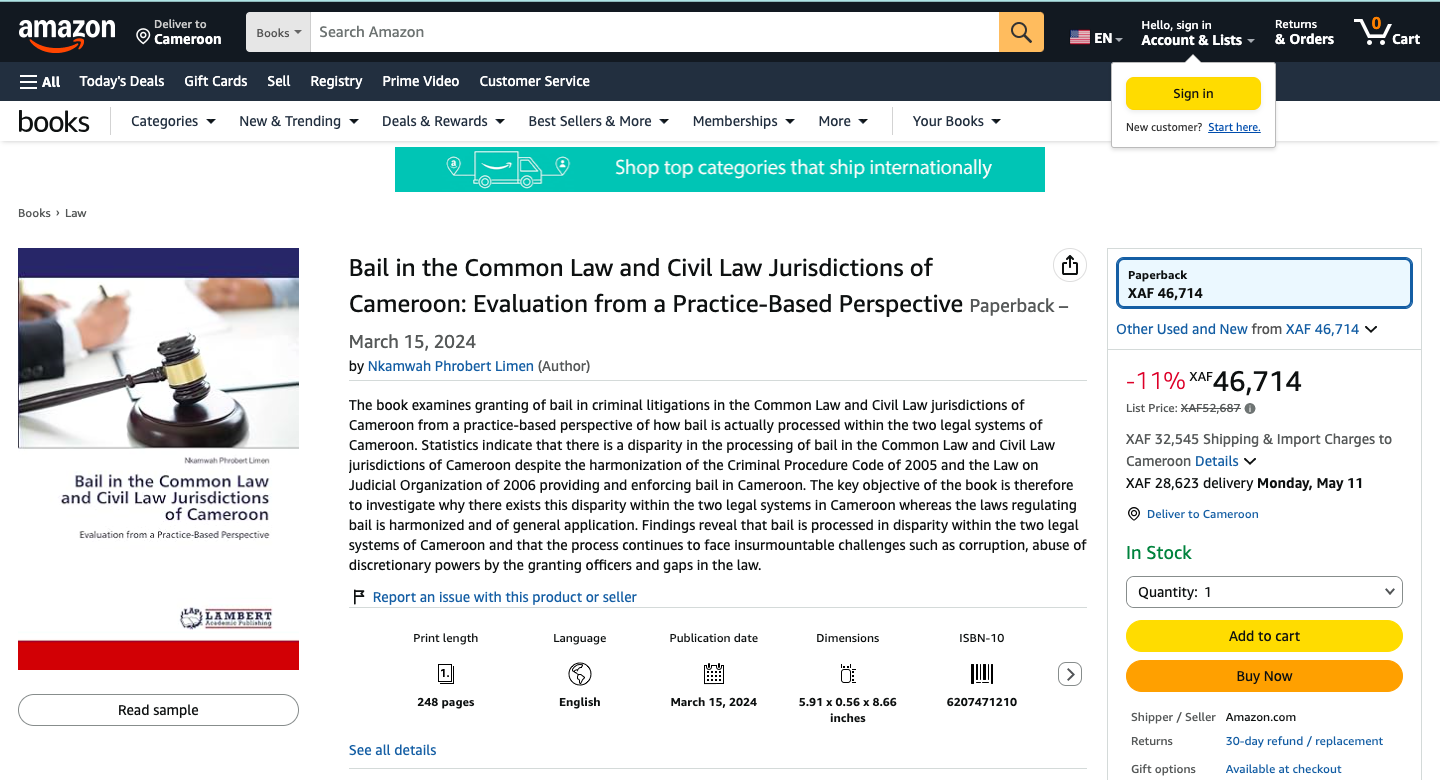
Task: Click the Amazon logo
Action: click(67, 33)
